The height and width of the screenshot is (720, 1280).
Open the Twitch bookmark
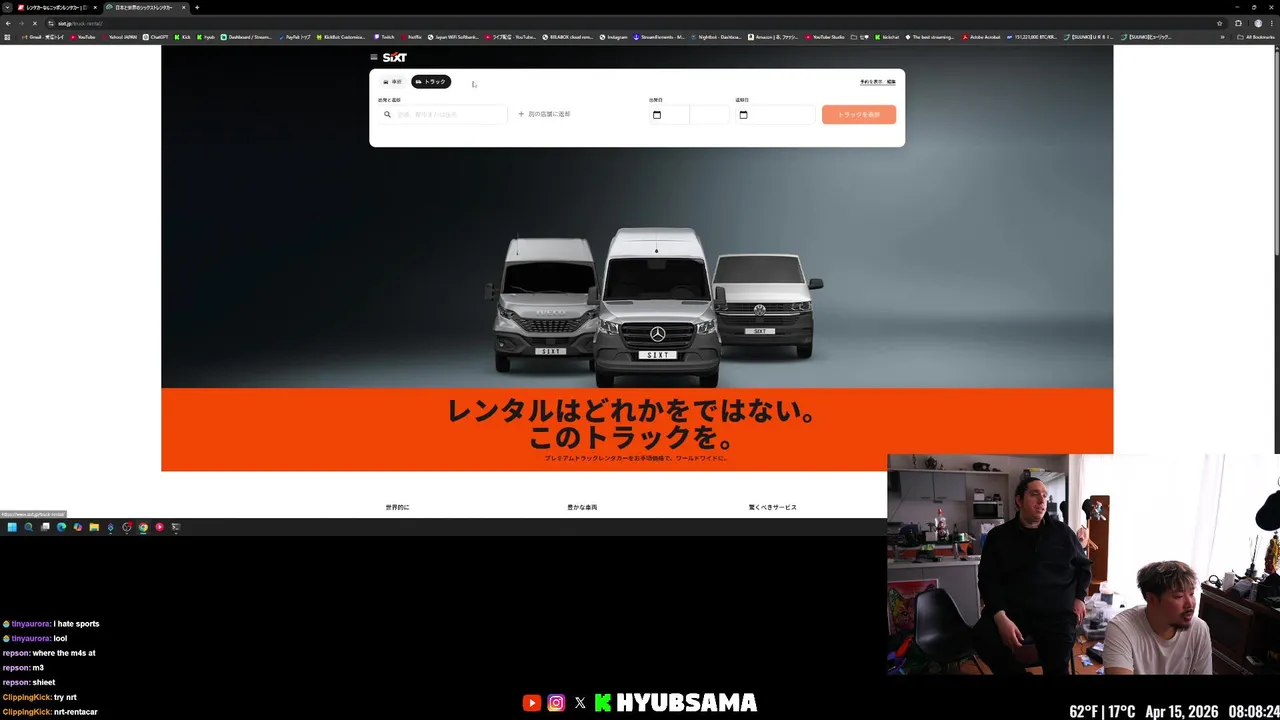[384, 37]
